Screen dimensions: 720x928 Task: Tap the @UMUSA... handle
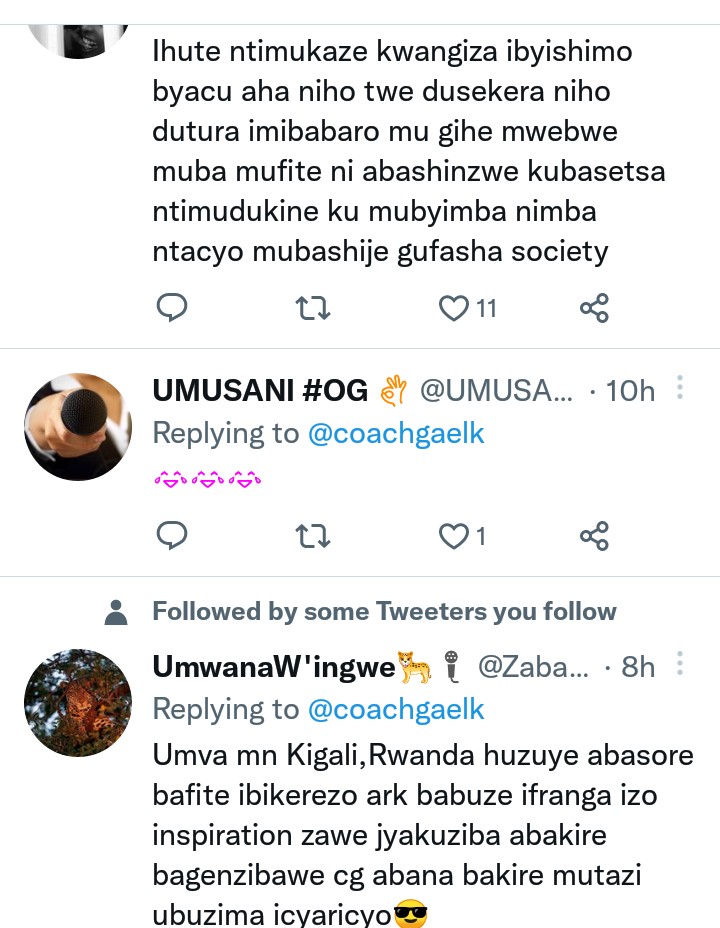(x=496, y=391)
